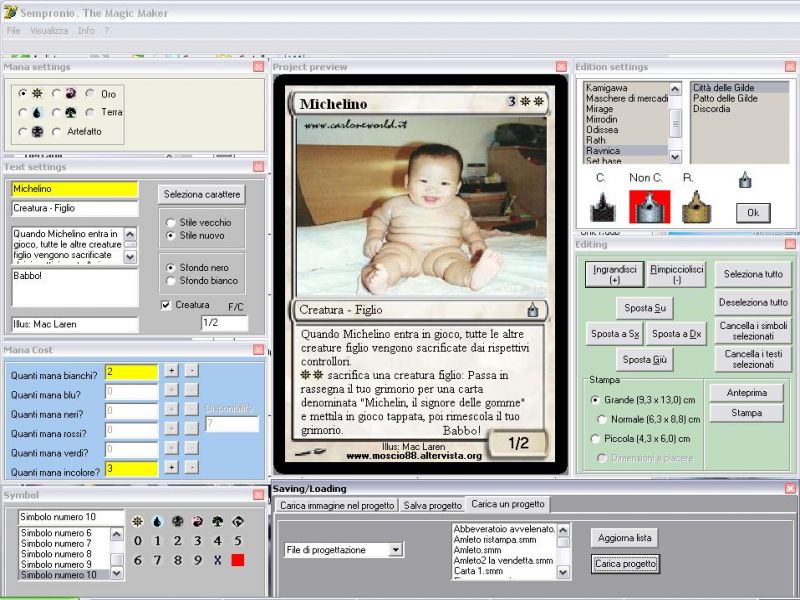Viewport: 800px width, 600px height.
Task: Select the black skull mana radio button
Action: tap(22, 132)
